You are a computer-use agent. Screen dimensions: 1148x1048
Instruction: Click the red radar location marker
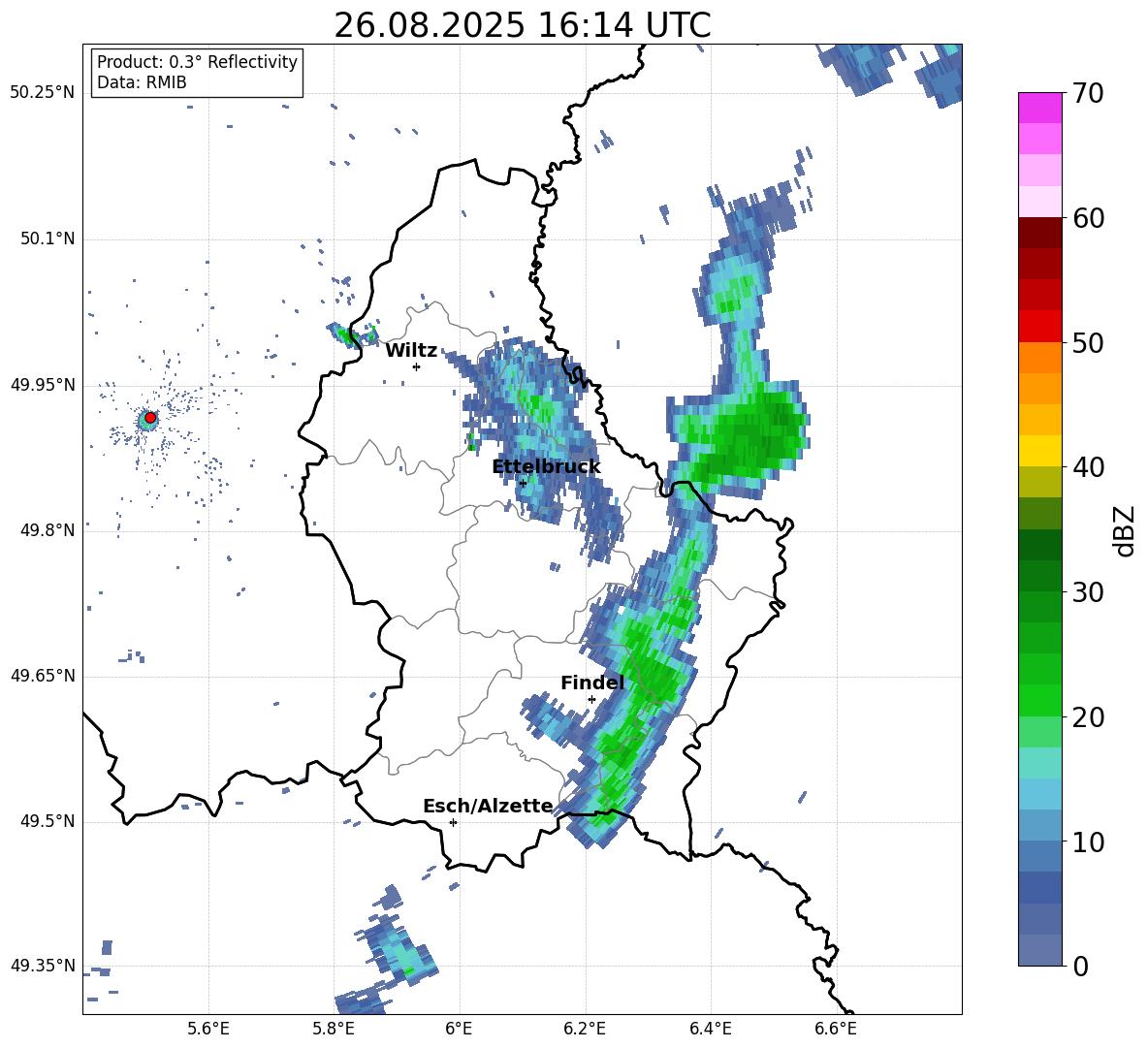click(x=150, y=418)
